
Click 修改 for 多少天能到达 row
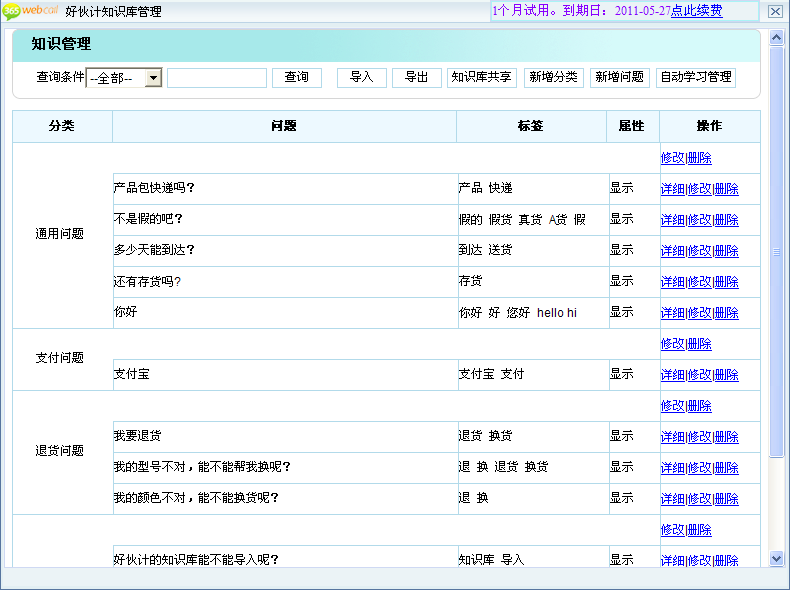click(700, 251)
